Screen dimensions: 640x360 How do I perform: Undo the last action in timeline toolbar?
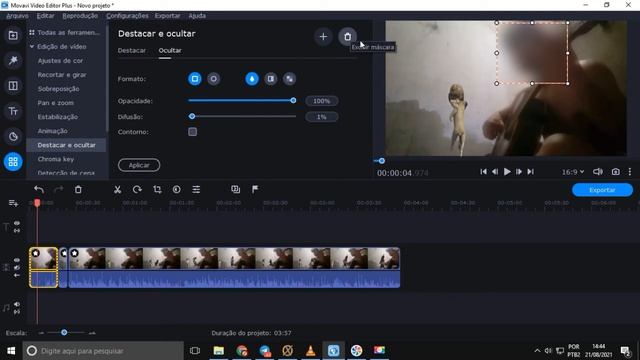tap(39, 189)
